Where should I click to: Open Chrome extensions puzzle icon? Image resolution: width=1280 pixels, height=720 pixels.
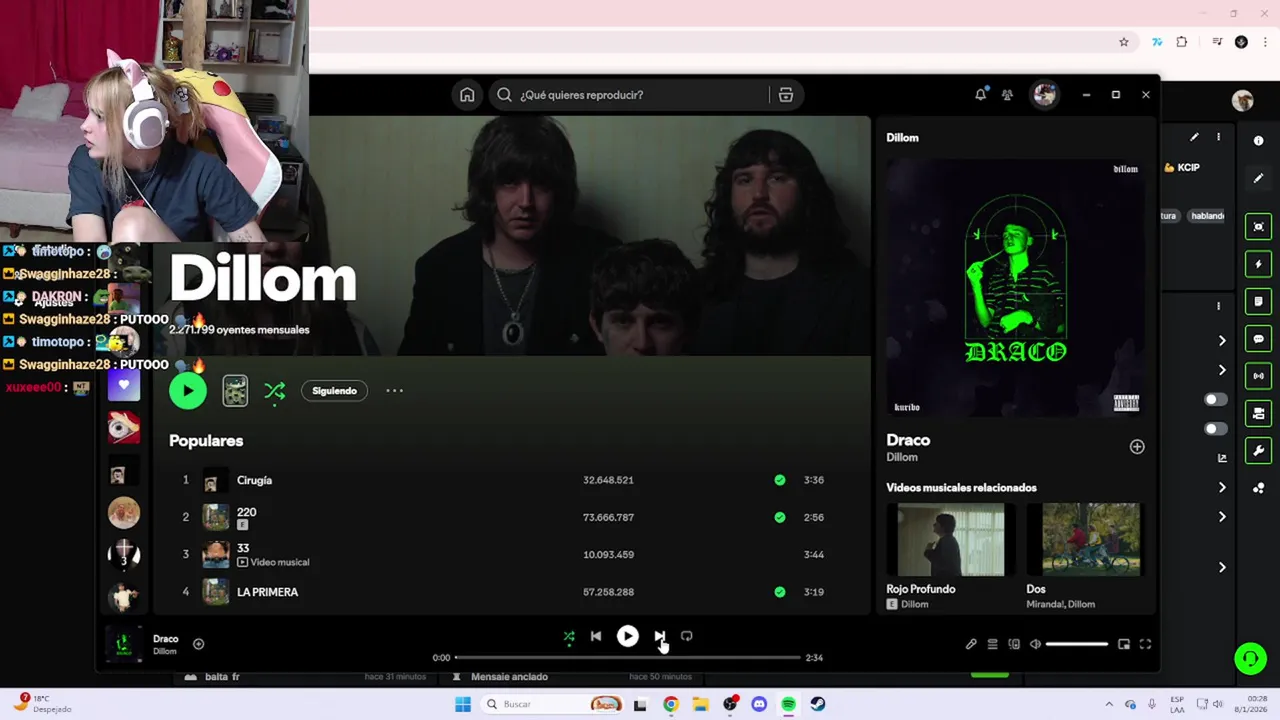click(x=1182, y=42)
